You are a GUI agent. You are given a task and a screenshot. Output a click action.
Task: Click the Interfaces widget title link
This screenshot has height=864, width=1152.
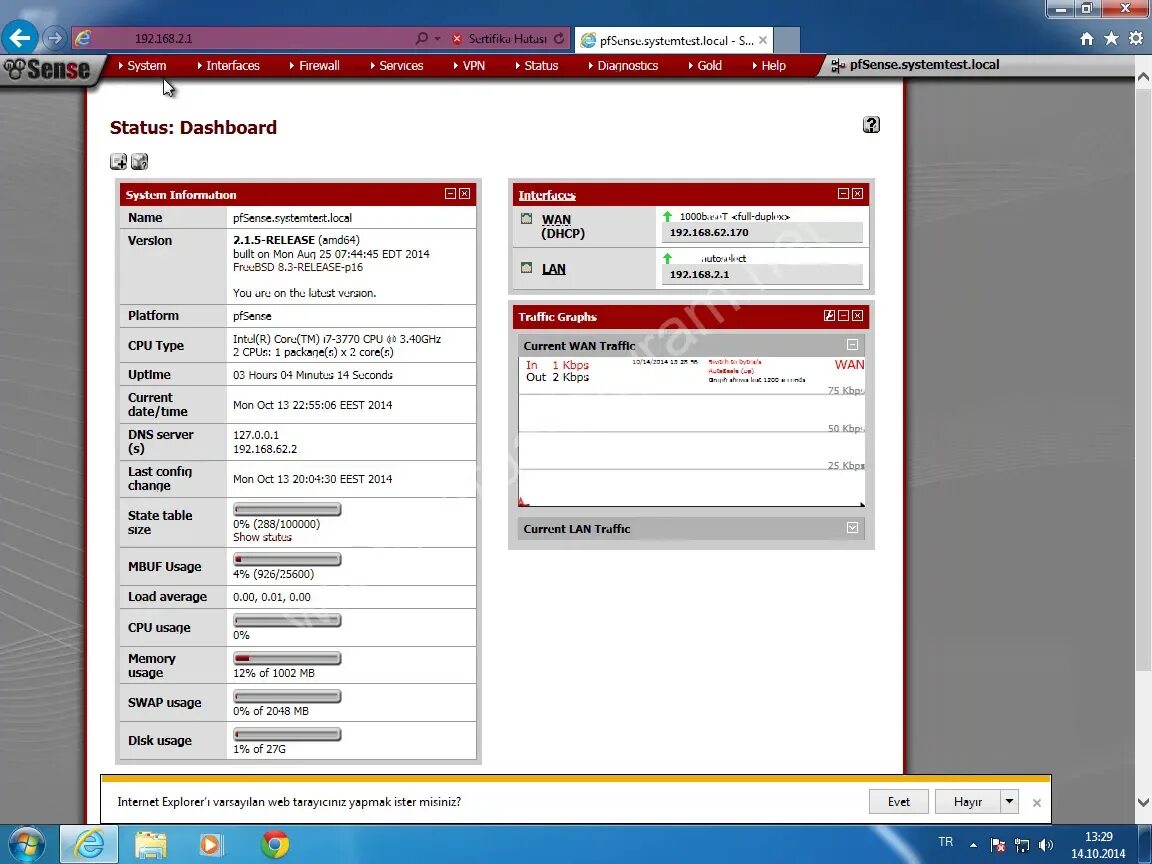pos(547,195)
